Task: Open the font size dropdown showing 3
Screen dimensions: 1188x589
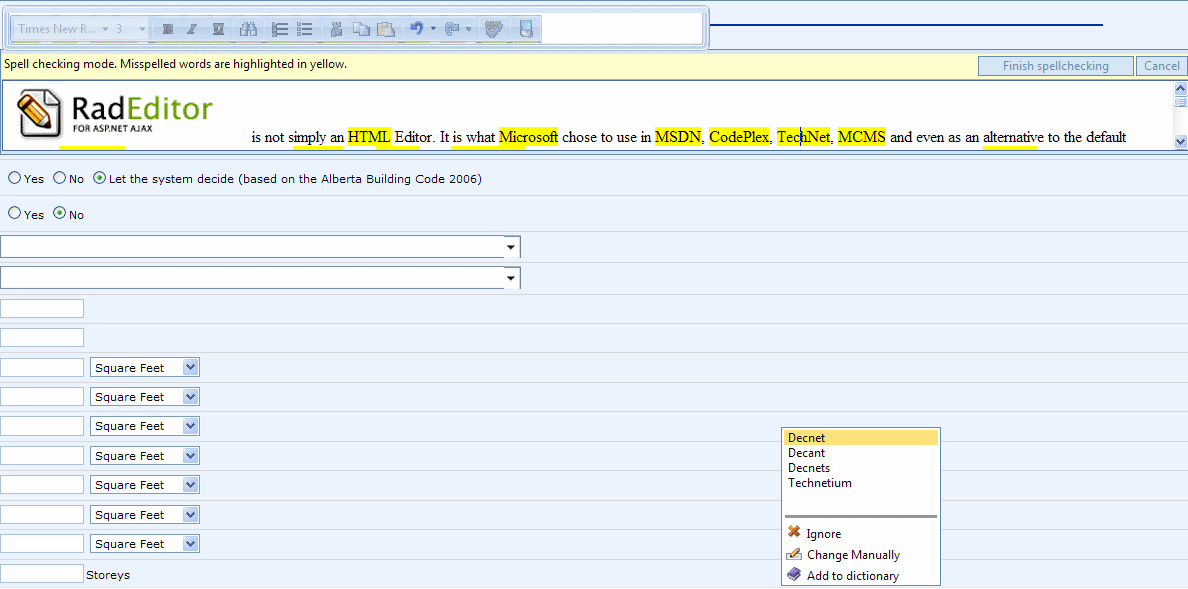Action: coord(130,29)
